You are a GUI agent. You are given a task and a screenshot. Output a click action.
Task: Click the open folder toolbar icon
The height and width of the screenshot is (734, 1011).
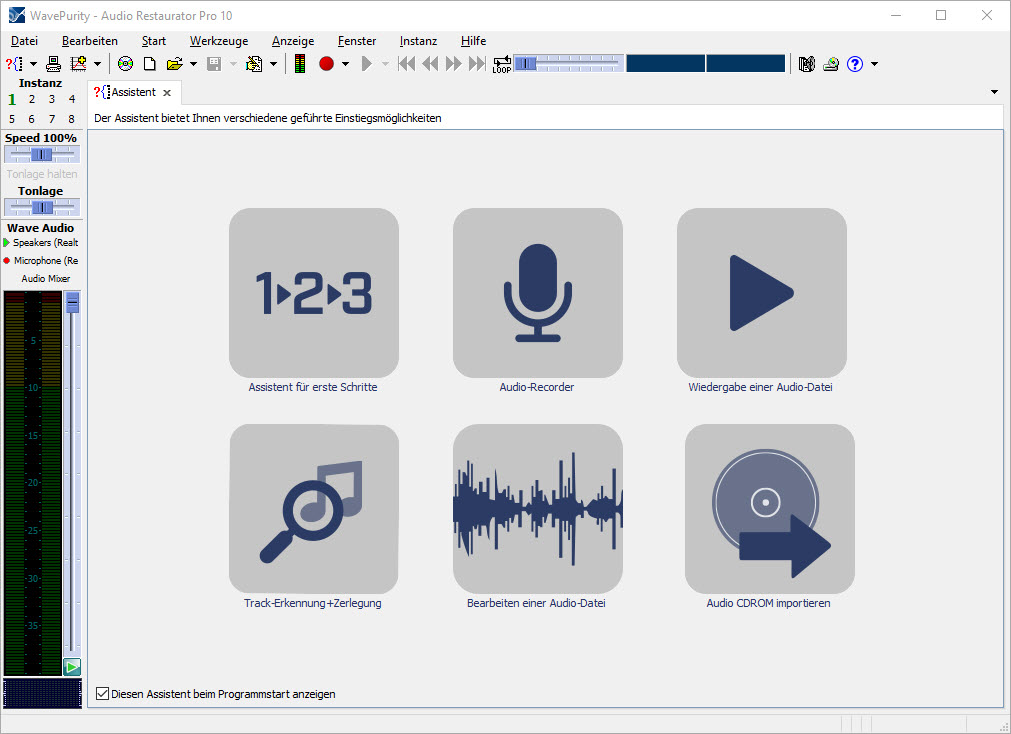click(174, 64)
